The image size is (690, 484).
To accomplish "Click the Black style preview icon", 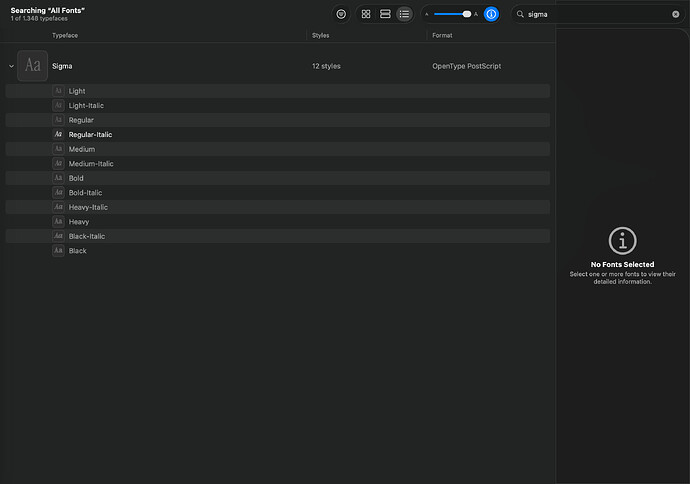I will [x=58, y=250].
